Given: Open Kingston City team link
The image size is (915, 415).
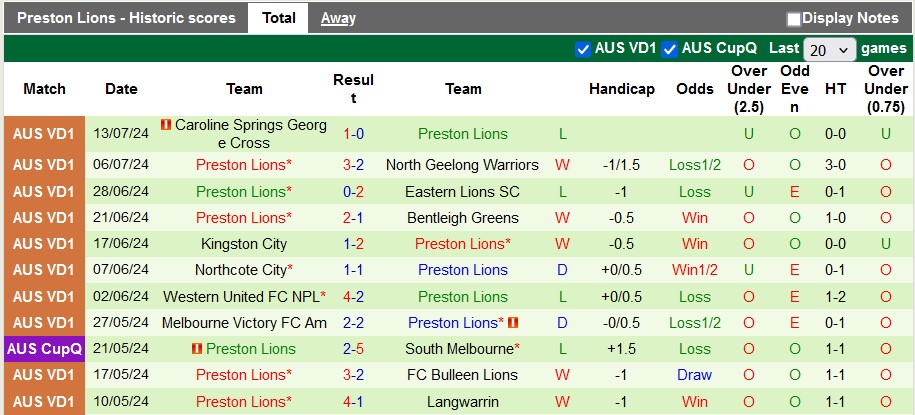Looking at the screenshot, I should (244, 244).
